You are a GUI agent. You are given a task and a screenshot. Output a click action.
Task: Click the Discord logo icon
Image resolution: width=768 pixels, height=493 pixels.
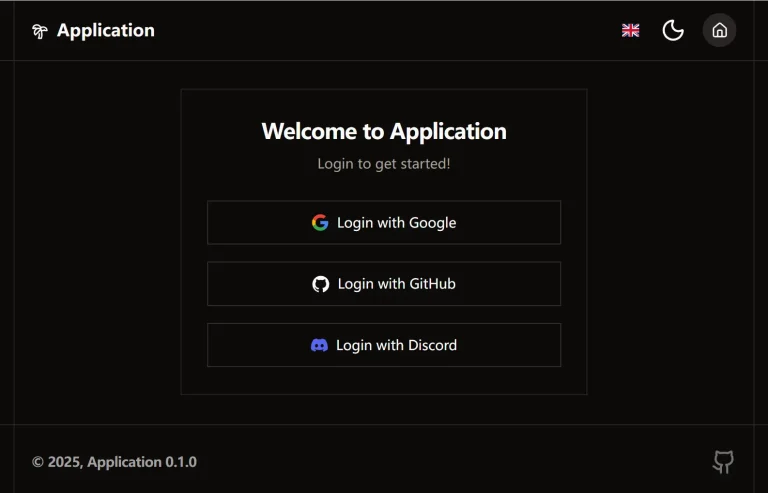click(319, 345)
